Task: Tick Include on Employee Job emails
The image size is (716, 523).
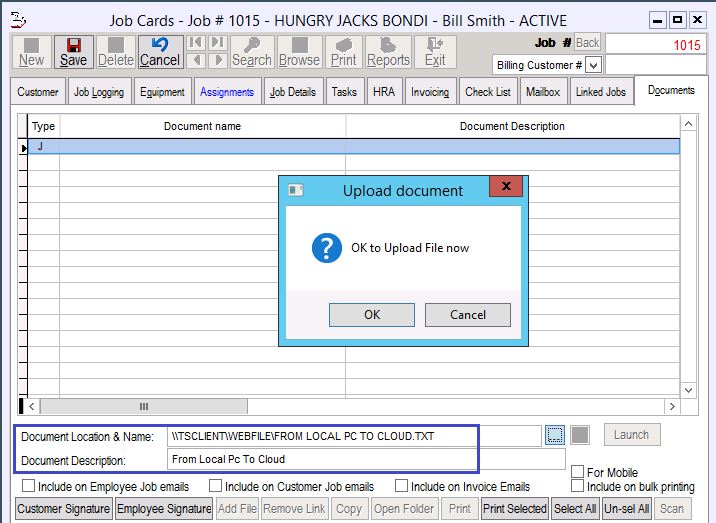Action: 28,486
